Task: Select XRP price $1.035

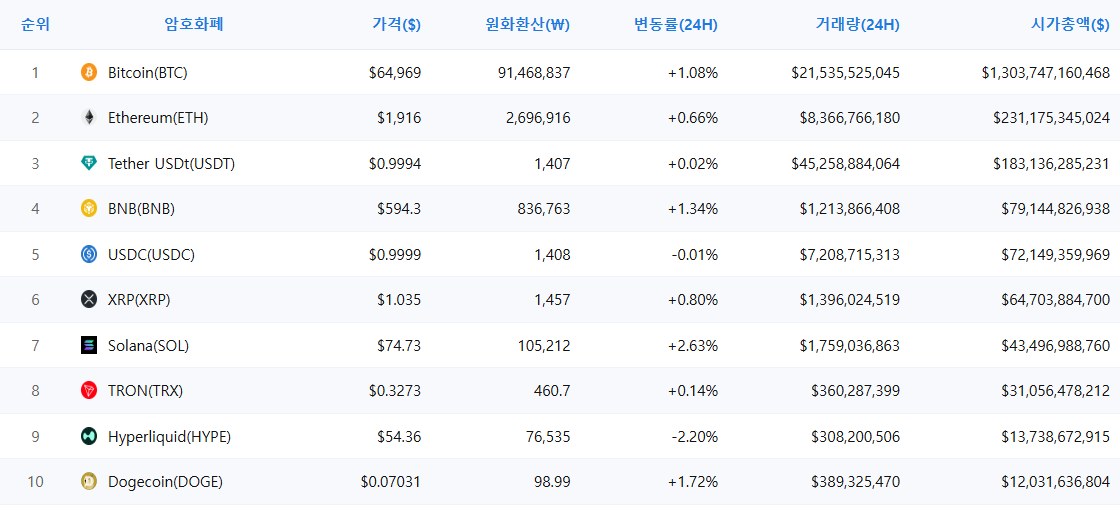Action: 399,300
